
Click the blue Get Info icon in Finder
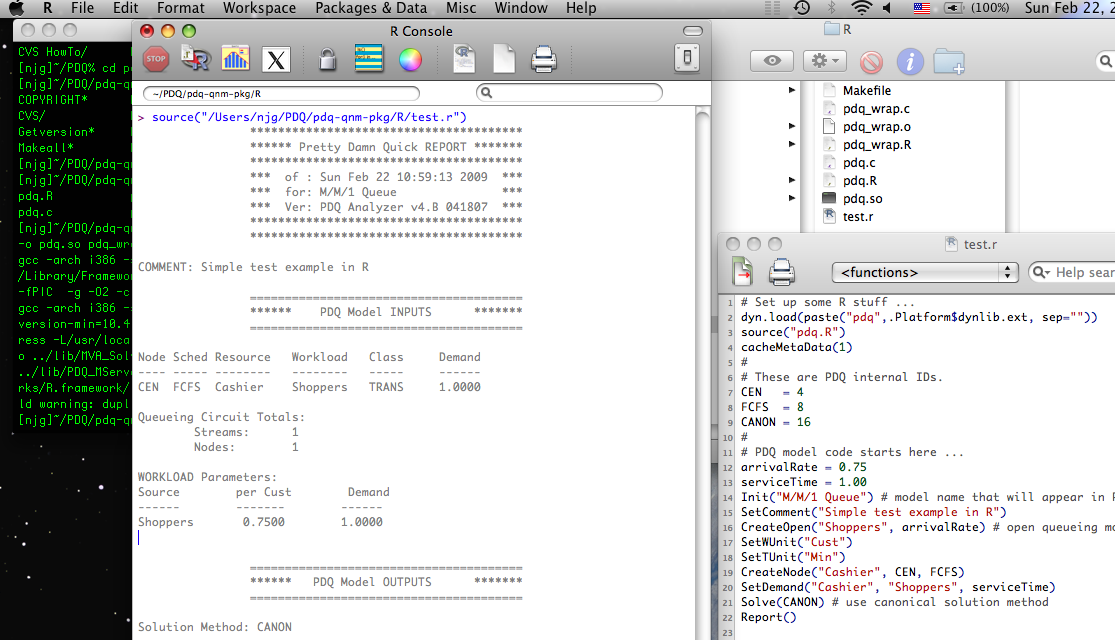pyautogui.click(x=910, y=62)
